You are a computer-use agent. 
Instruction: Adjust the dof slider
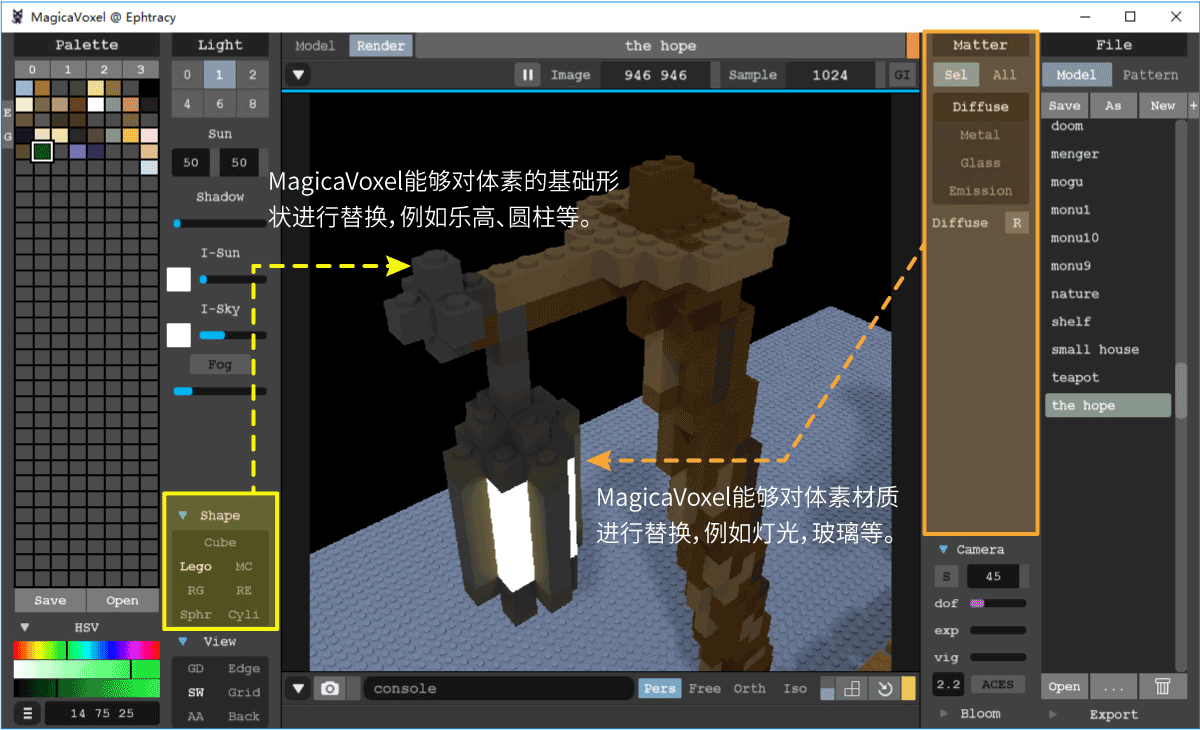click(x=998, y=604)
